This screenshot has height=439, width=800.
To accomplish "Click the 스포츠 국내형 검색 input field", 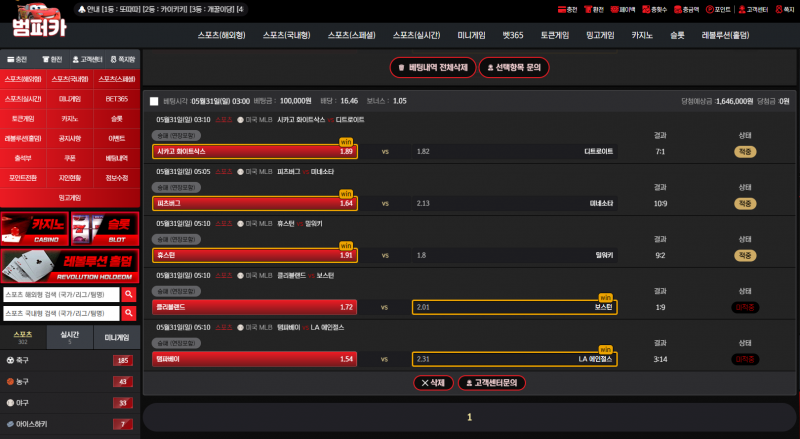I will tap(61, 313).
